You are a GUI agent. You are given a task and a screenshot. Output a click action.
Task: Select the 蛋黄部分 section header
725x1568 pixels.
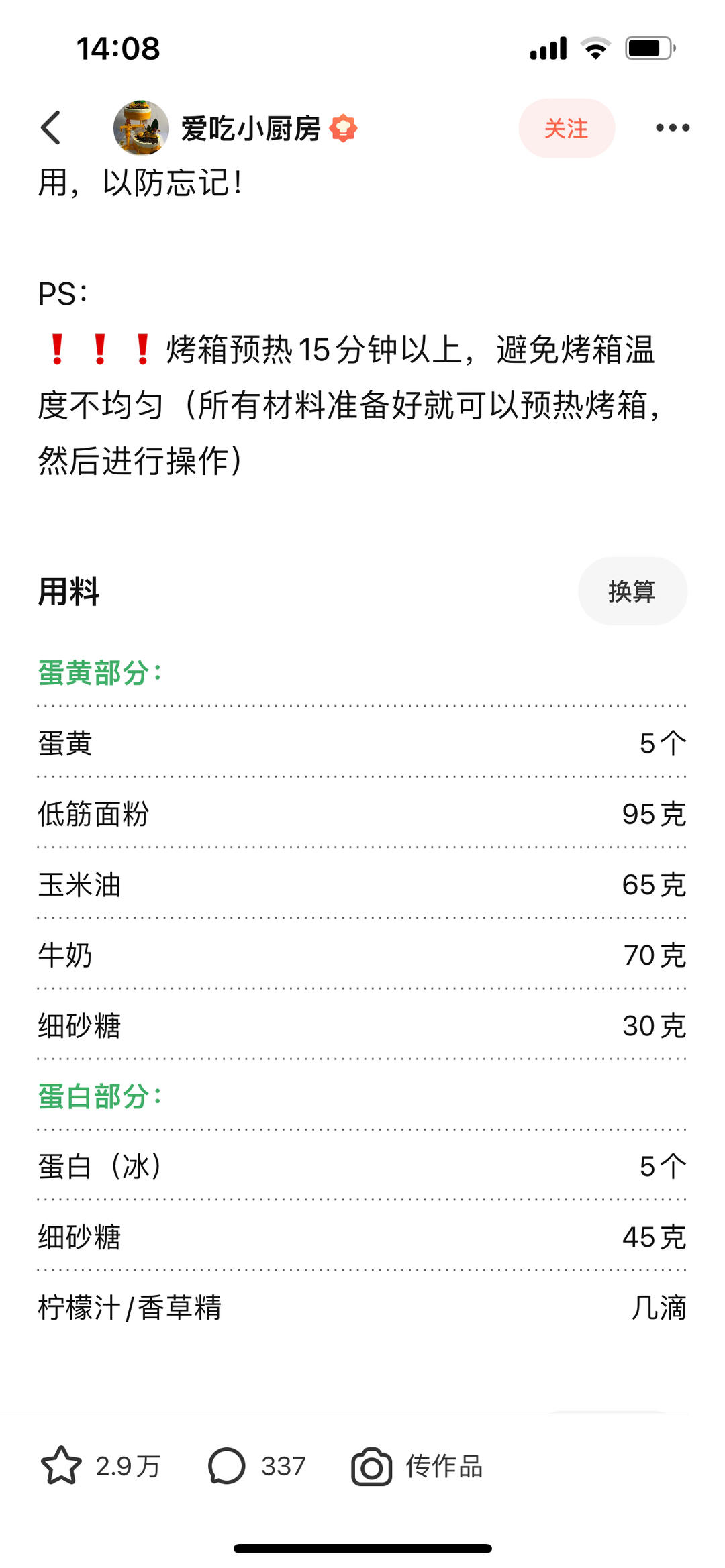pos(99,672)
